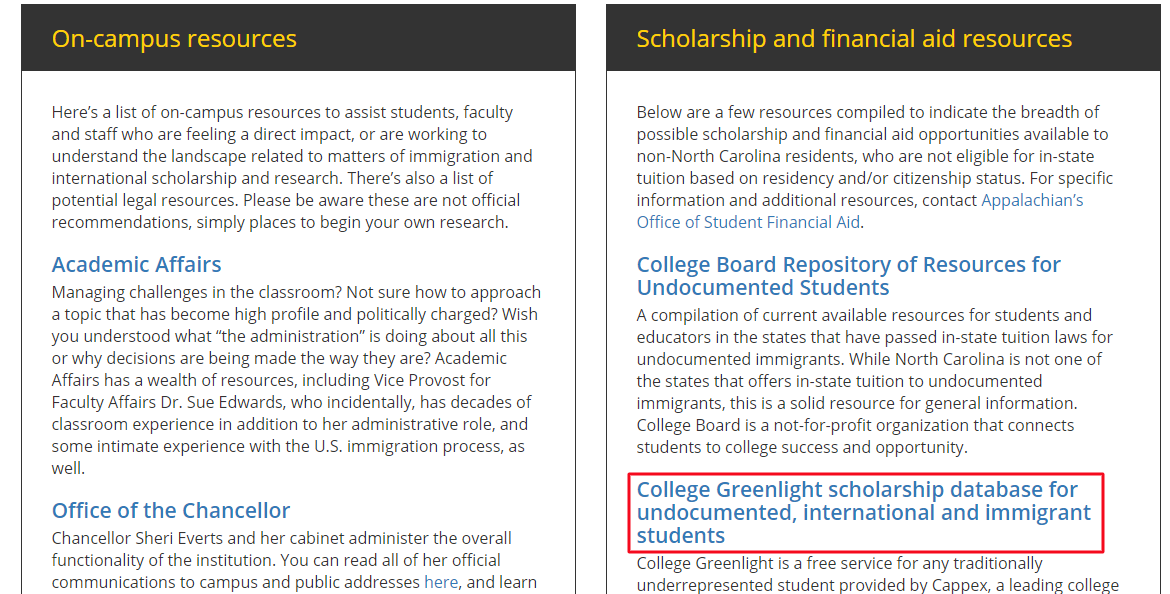Open the Office of the Chancellor link

tap(171, 511)
